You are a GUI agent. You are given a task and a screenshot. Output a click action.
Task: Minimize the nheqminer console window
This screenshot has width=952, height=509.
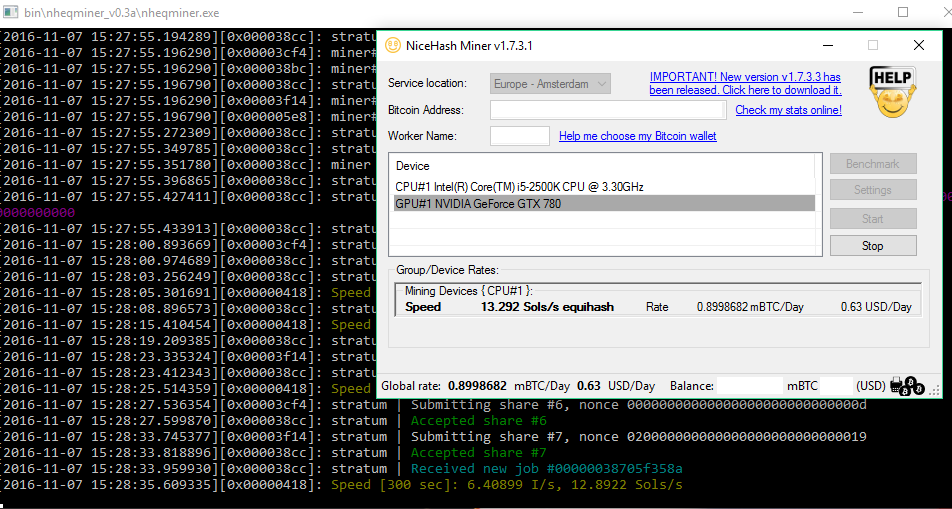click(858, 12)
